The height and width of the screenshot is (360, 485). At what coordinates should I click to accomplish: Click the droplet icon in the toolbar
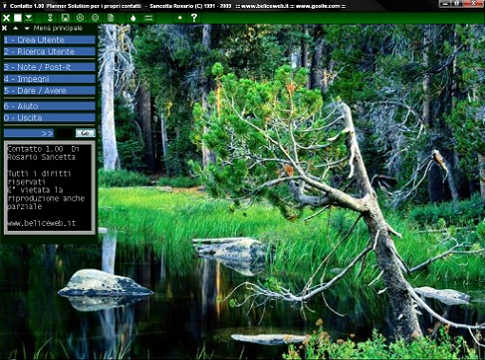tap(133, 18)
